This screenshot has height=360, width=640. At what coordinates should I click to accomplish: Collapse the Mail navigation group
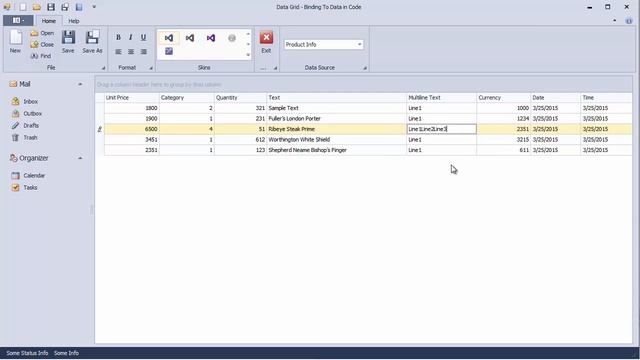pyautogui.click(x=80, y=84)
